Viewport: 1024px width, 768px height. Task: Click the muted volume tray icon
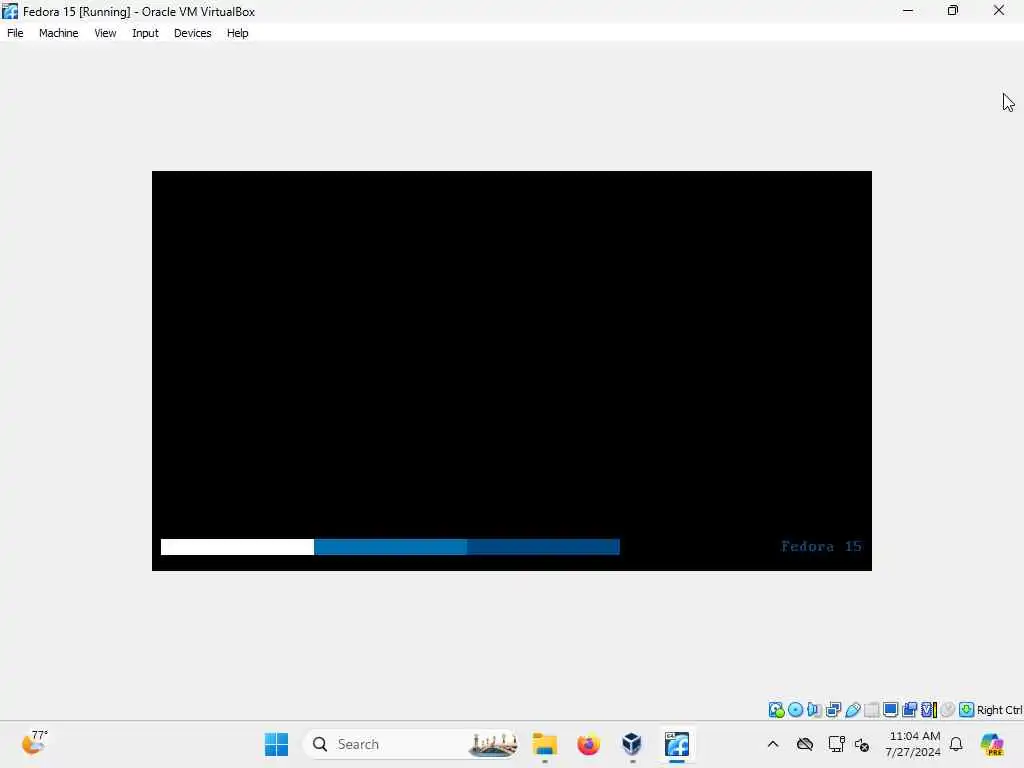862,744
